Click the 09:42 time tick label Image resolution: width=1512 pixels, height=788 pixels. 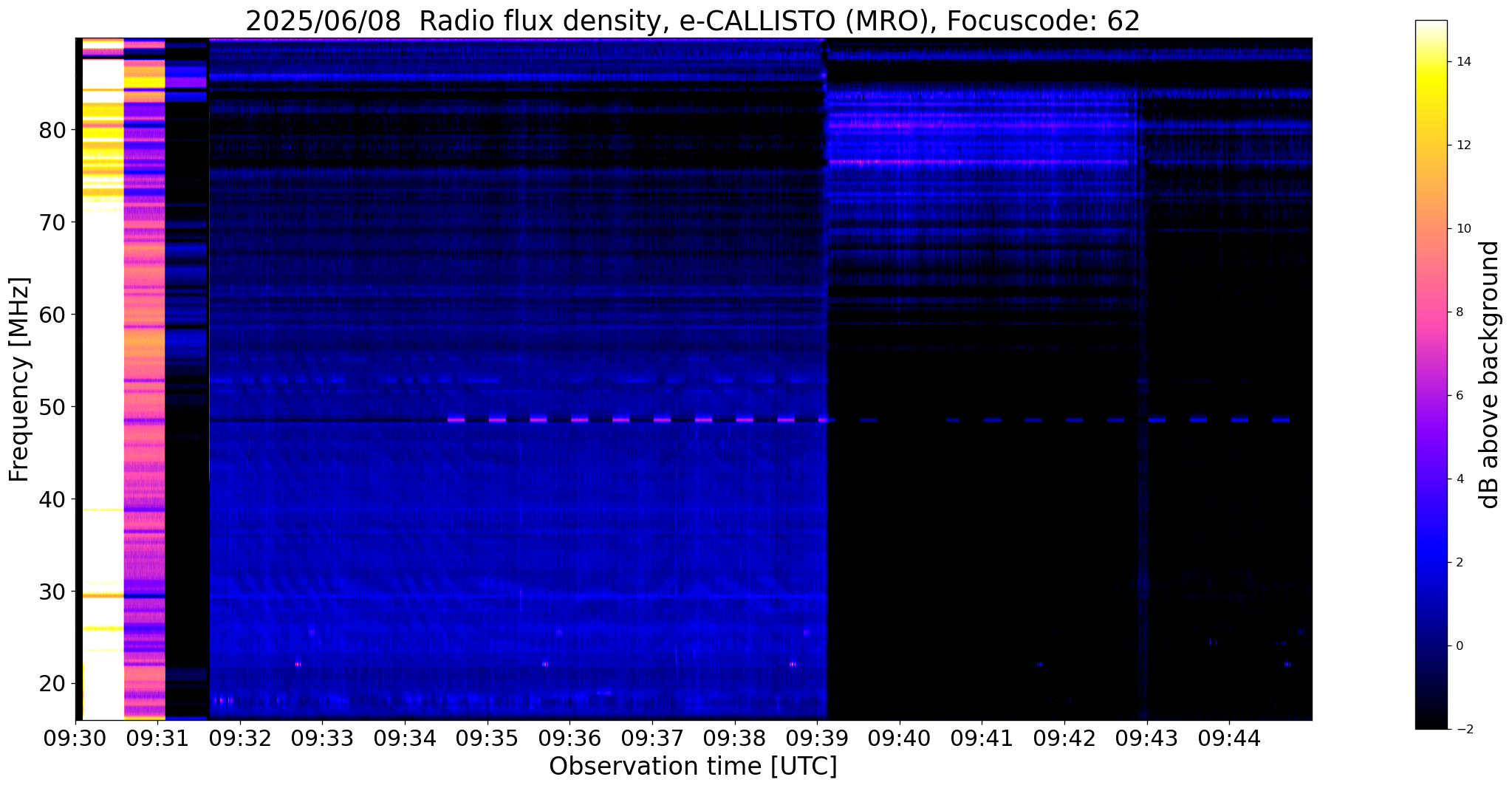click(x=1064, y=738)
